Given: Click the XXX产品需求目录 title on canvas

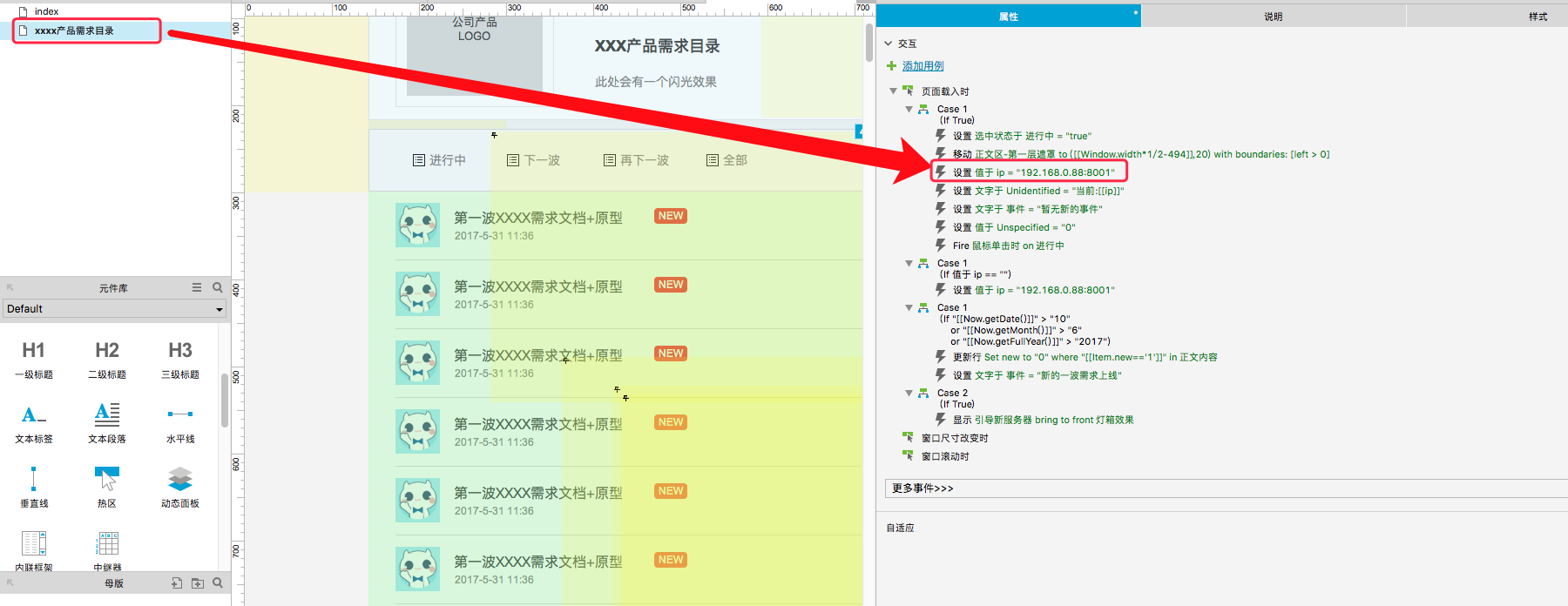Looking at the screenshot, I should pyautogui.click(x=657, y=46).
